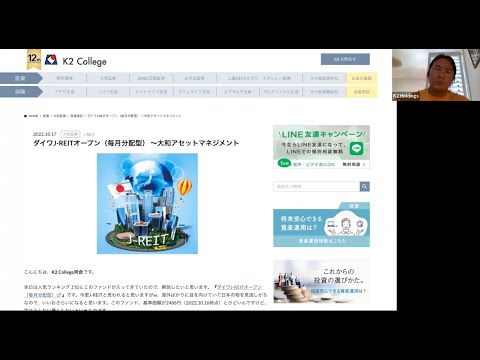Image resolution: width=480 pixels, height=360 pixels.
Task: Open the これからの投資の選びかた banner
Action: 321,282
